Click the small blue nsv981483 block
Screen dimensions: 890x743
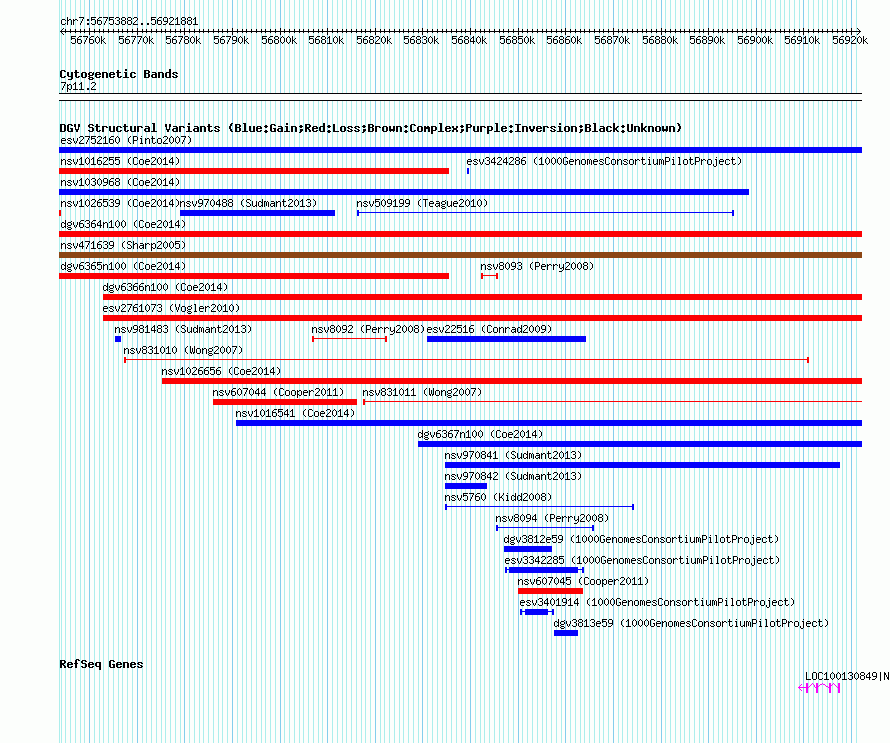tap(118, 339)
